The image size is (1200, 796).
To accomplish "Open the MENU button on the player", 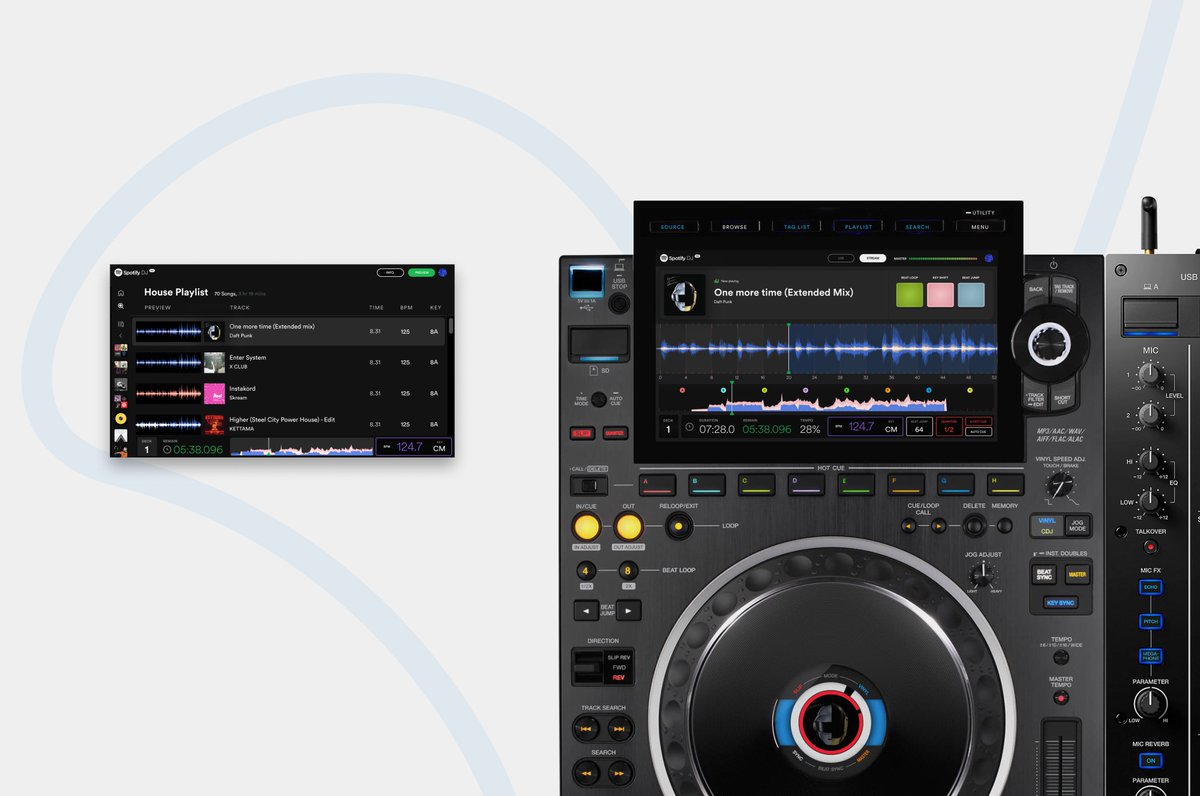I will (980, 227).
